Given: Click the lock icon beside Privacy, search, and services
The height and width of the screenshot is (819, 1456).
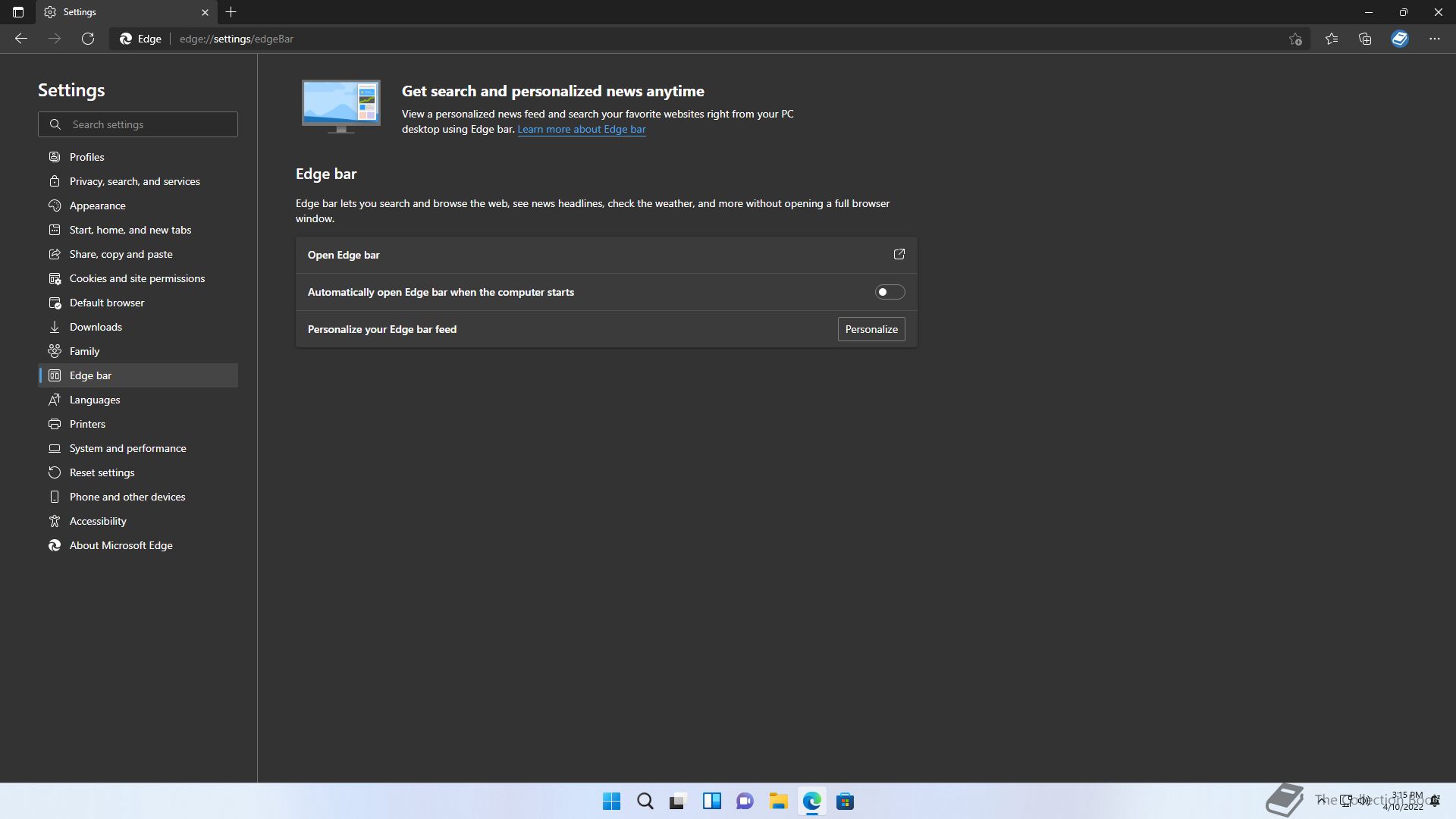Looking at the screenshot, I should [x=55, y=181].
